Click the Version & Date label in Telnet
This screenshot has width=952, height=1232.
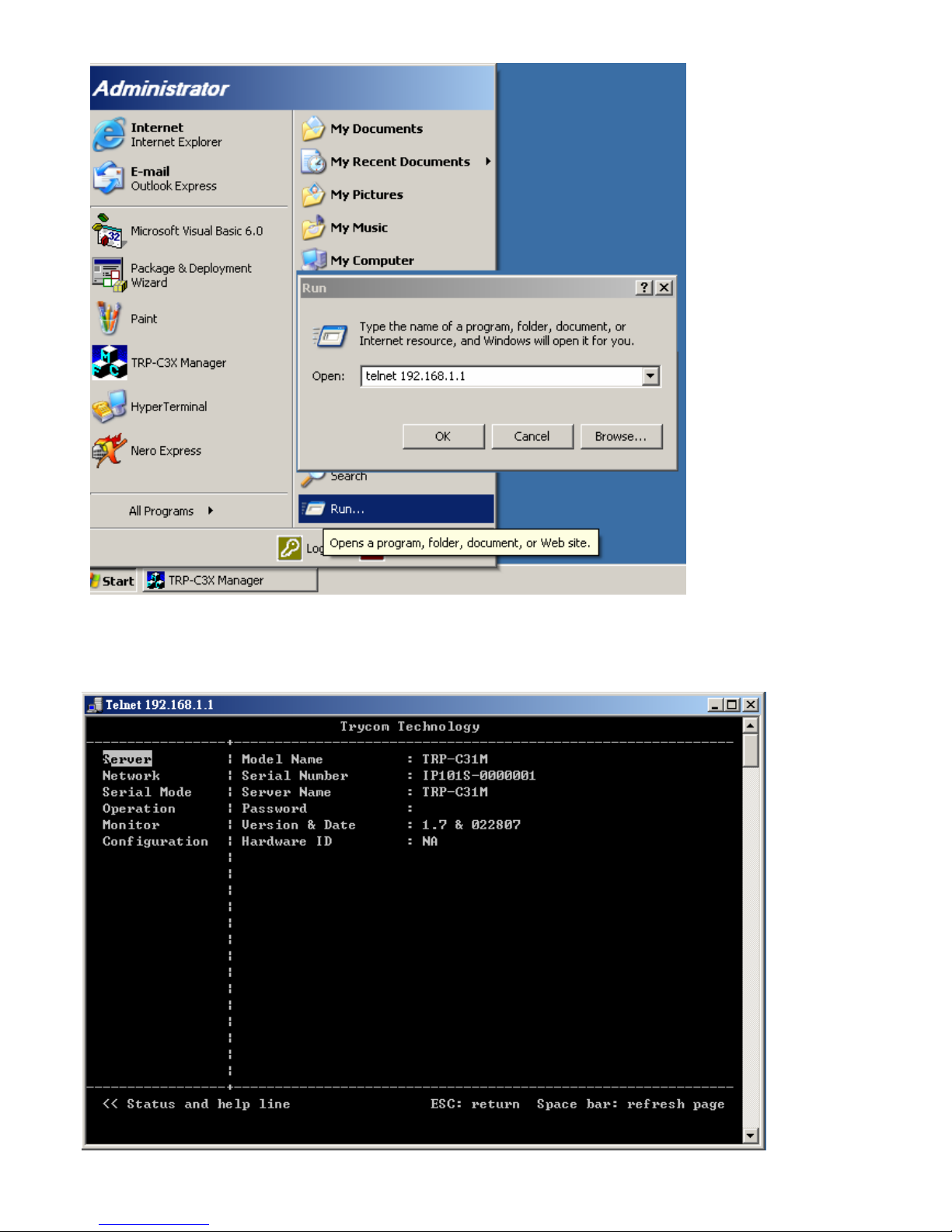tap(298, 825)
